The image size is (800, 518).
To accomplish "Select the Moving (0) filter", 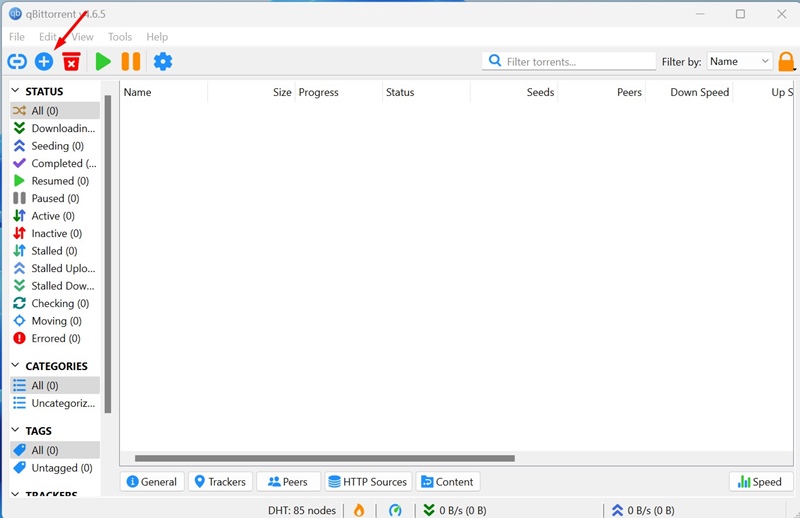I will [x=55, y=320].
